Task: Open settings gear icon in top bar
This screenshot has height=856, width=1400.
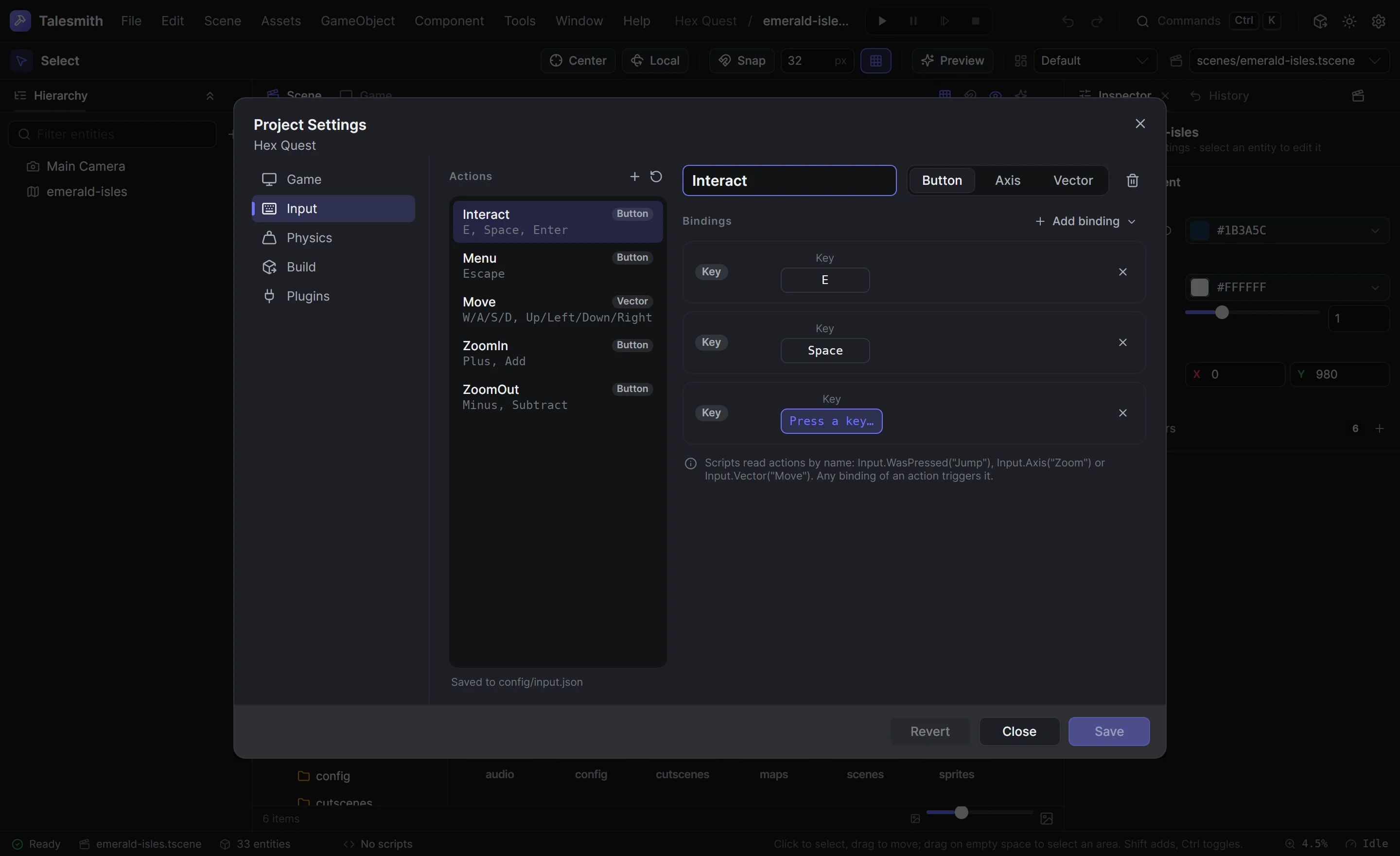Action: [1379, 21]
